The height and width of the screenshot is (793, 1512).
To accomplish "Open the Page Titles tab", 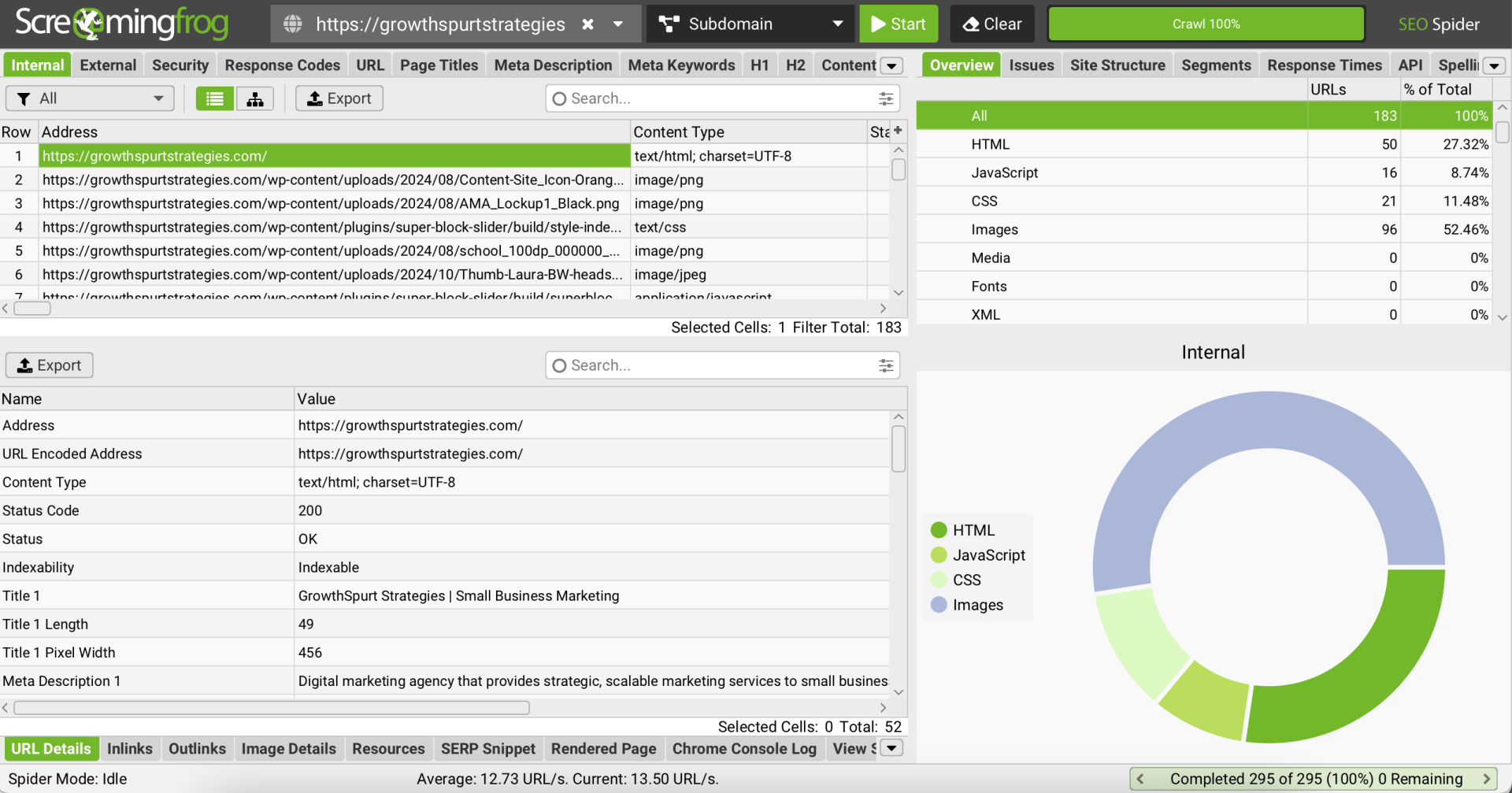I will pos(439,65).
